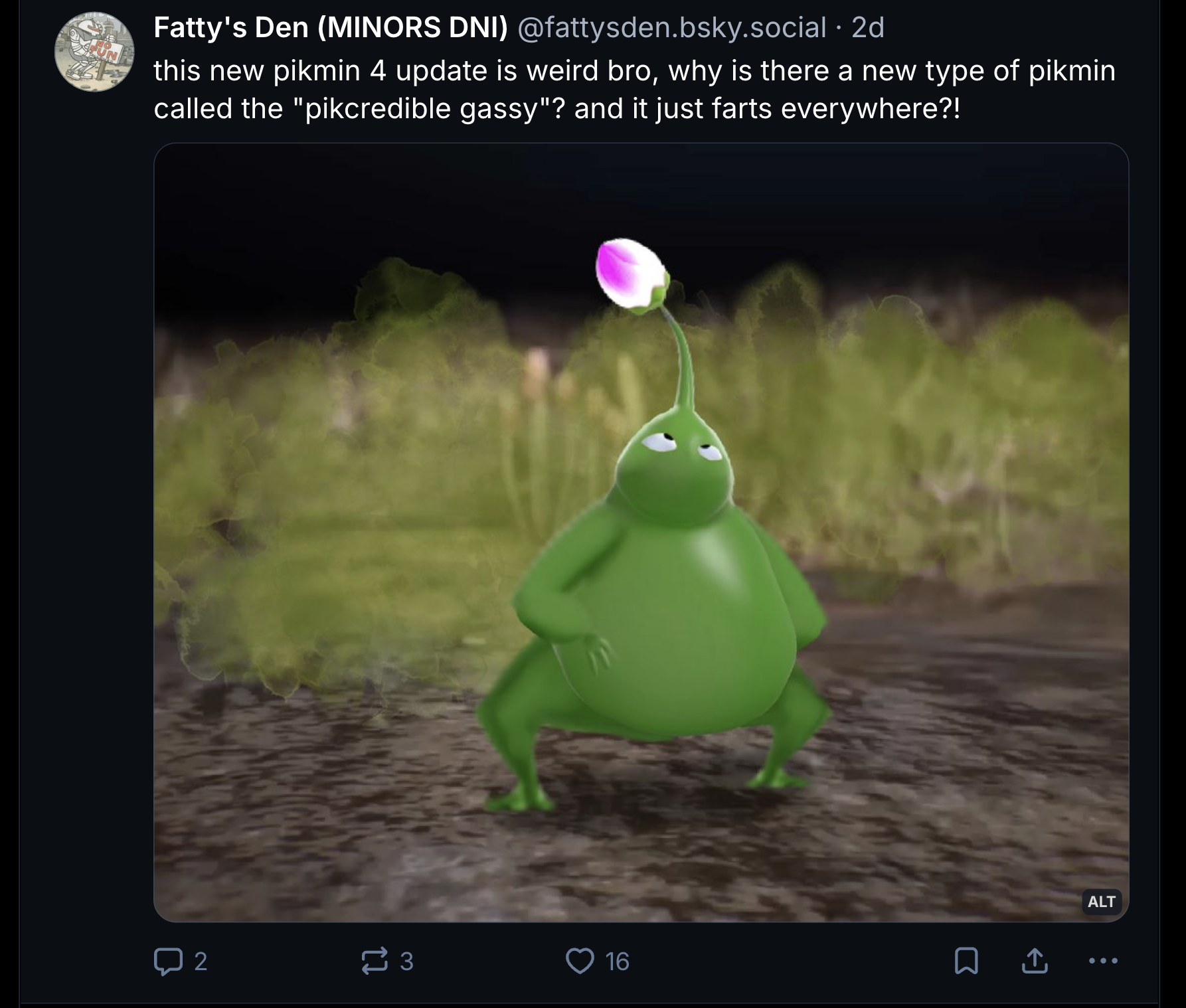Screen dimensions: 1186x1008
Task: Open the Fatty's Den profile avatar
Action: tap(94, 52)
